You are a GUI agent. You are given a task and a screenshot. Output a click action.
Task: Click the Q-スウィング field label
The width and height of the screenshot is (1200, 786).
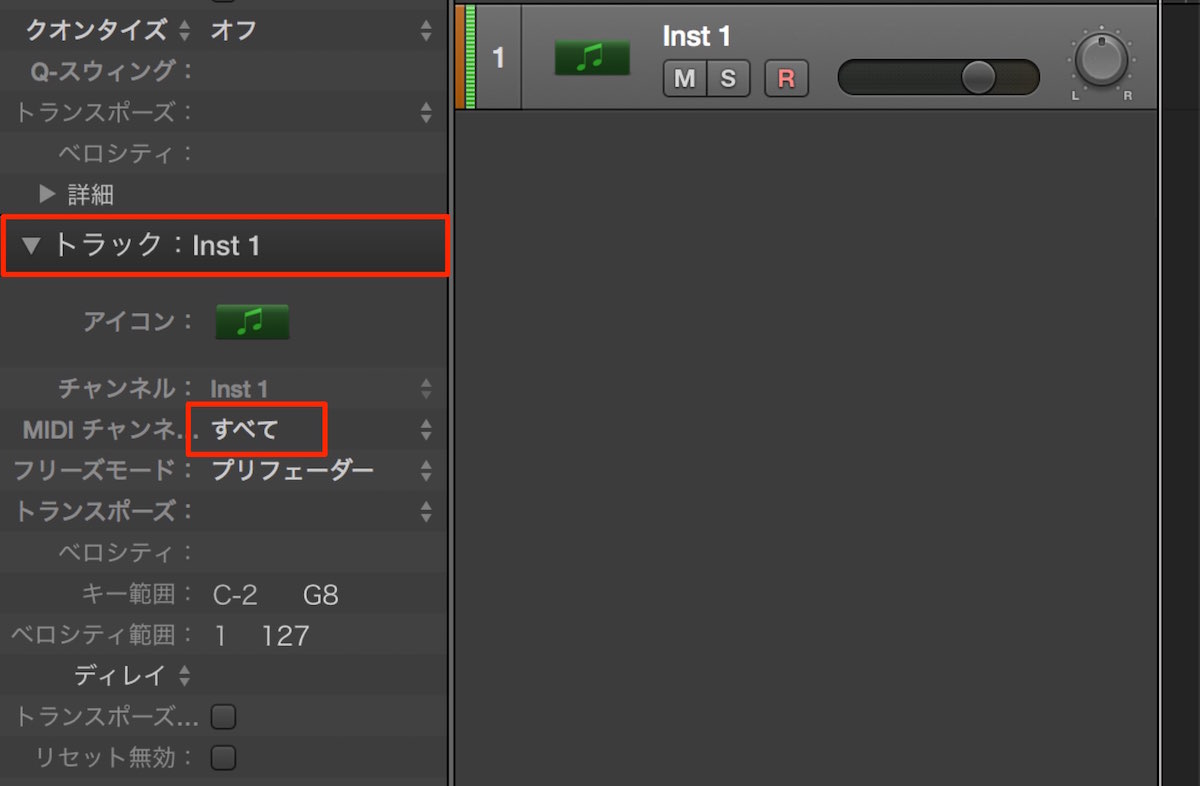113,71
